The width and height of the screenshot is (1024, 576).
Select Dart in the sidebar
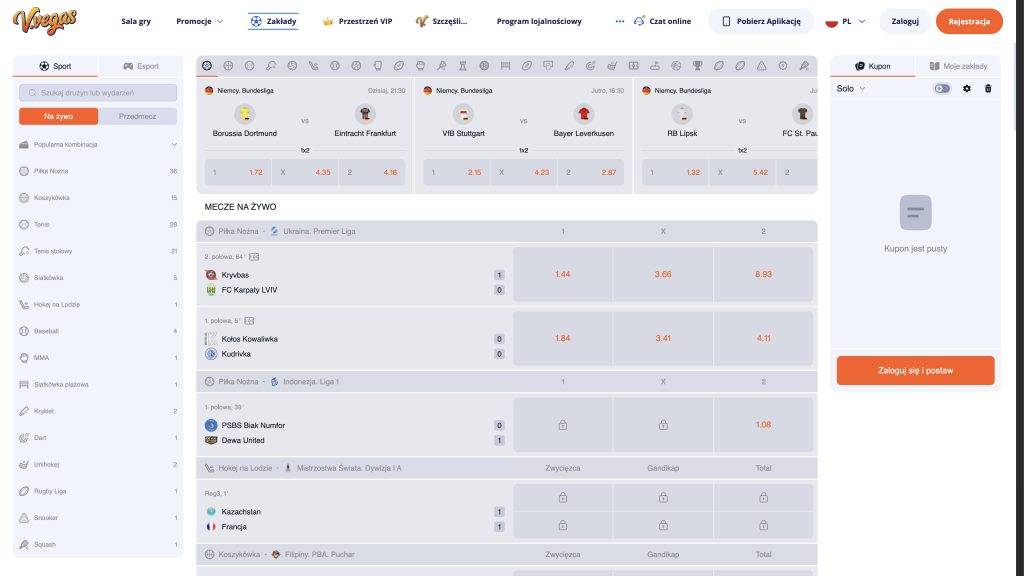98,438
